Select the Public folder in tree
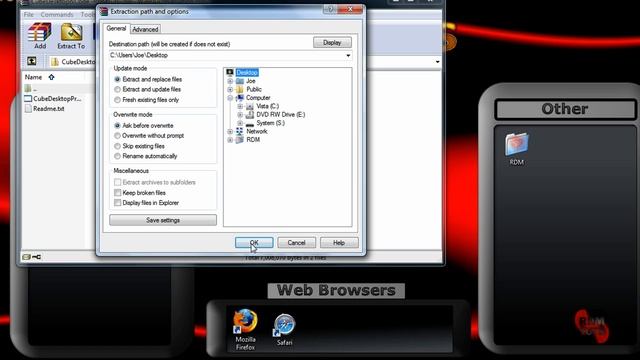This screenshot has width=640, height=360. [x=253, y=89]
